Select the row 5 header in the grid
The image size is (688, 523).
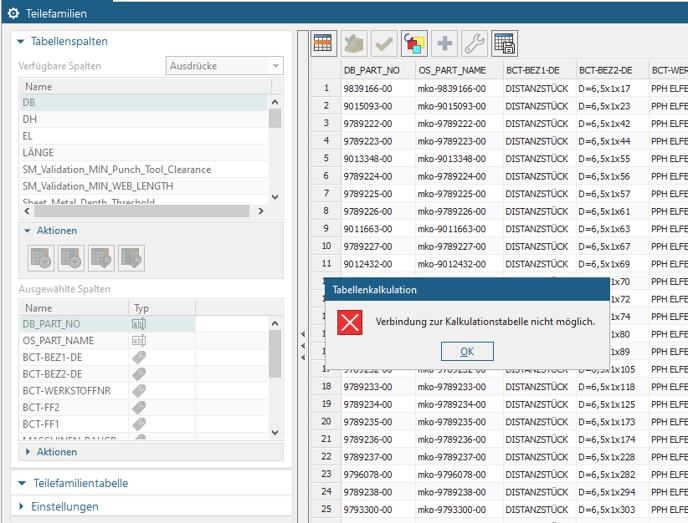click(x=326, y=158)
